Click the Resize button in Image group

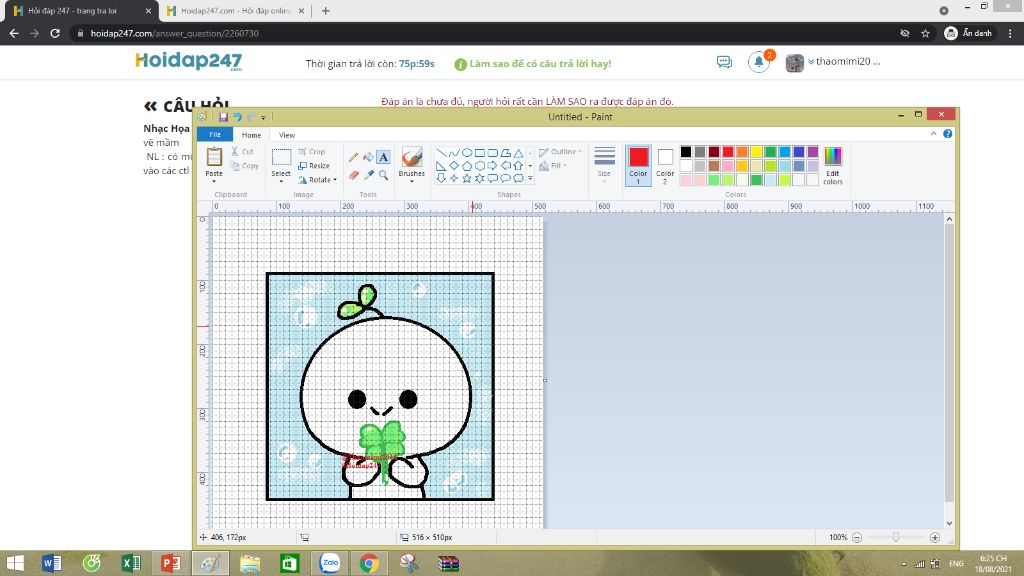click(x=313, y=166)
